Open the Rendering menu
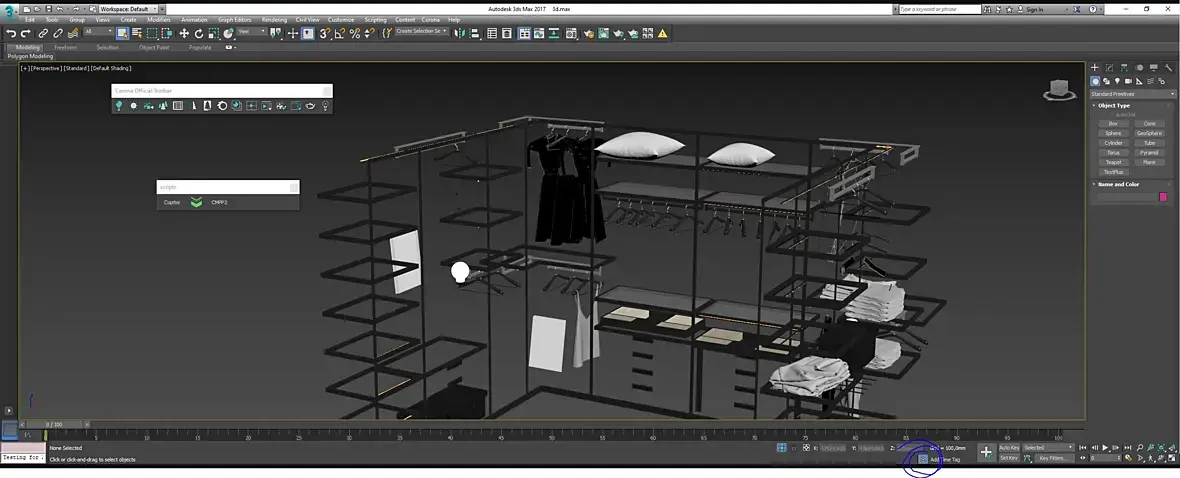1180x478 pixels. [x=273, y=20]
